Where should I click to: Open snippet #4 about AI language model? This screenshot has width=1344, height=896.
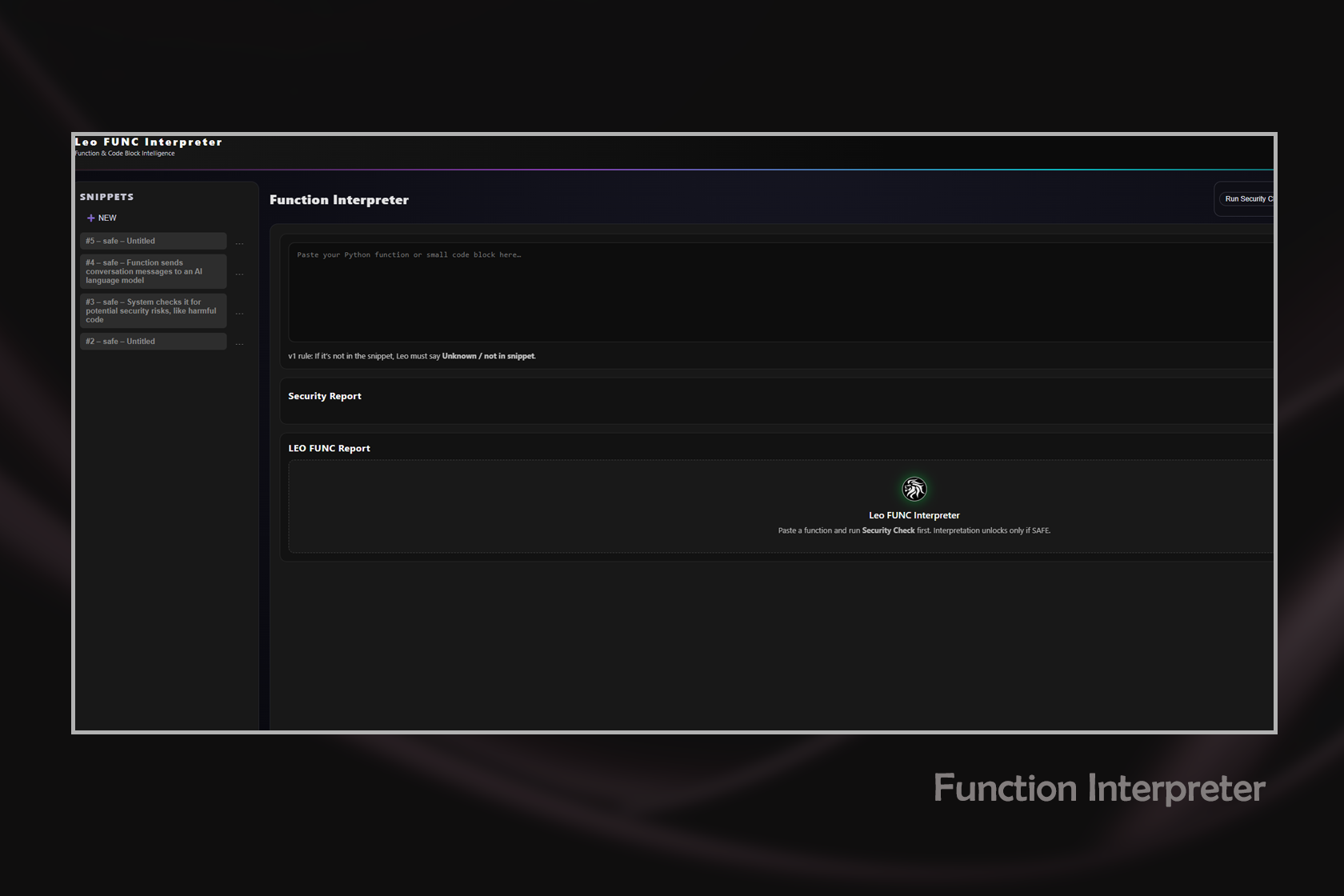(153, 271)
